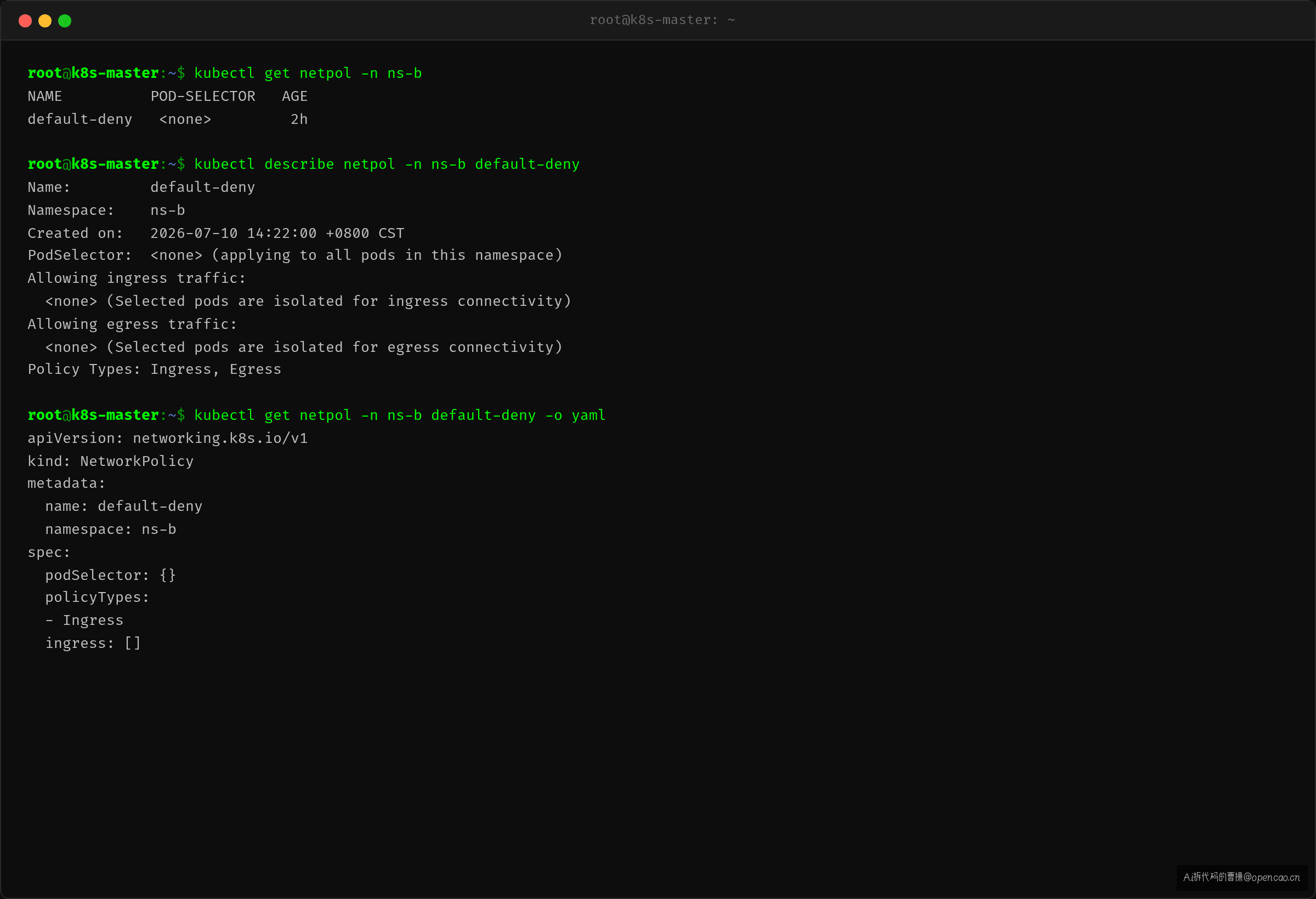
Task: Click the 'Created on' timestamp line
Action: tap(215, 233)
